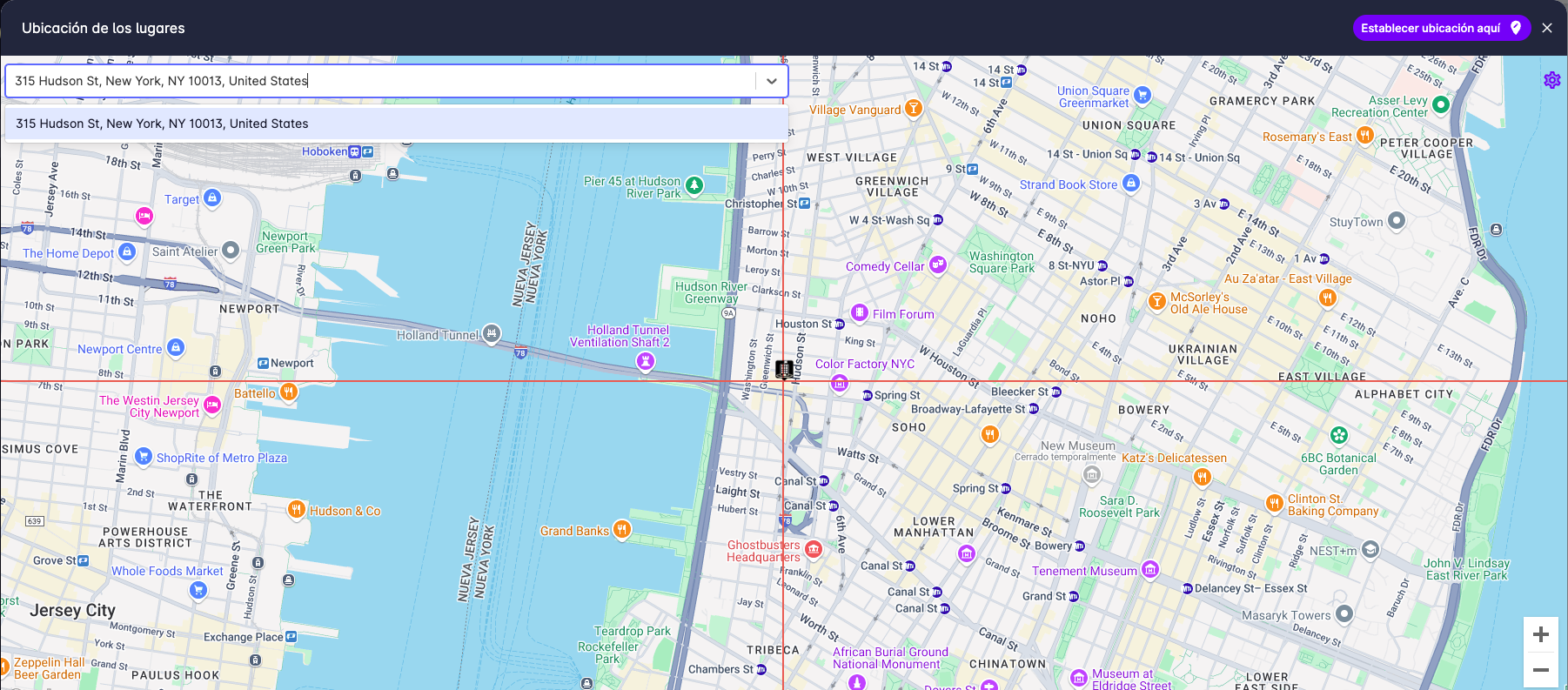This screenshot has width=1568, height=690.
Task: Zoom out with the minus button
Action: click(1540, 670)
